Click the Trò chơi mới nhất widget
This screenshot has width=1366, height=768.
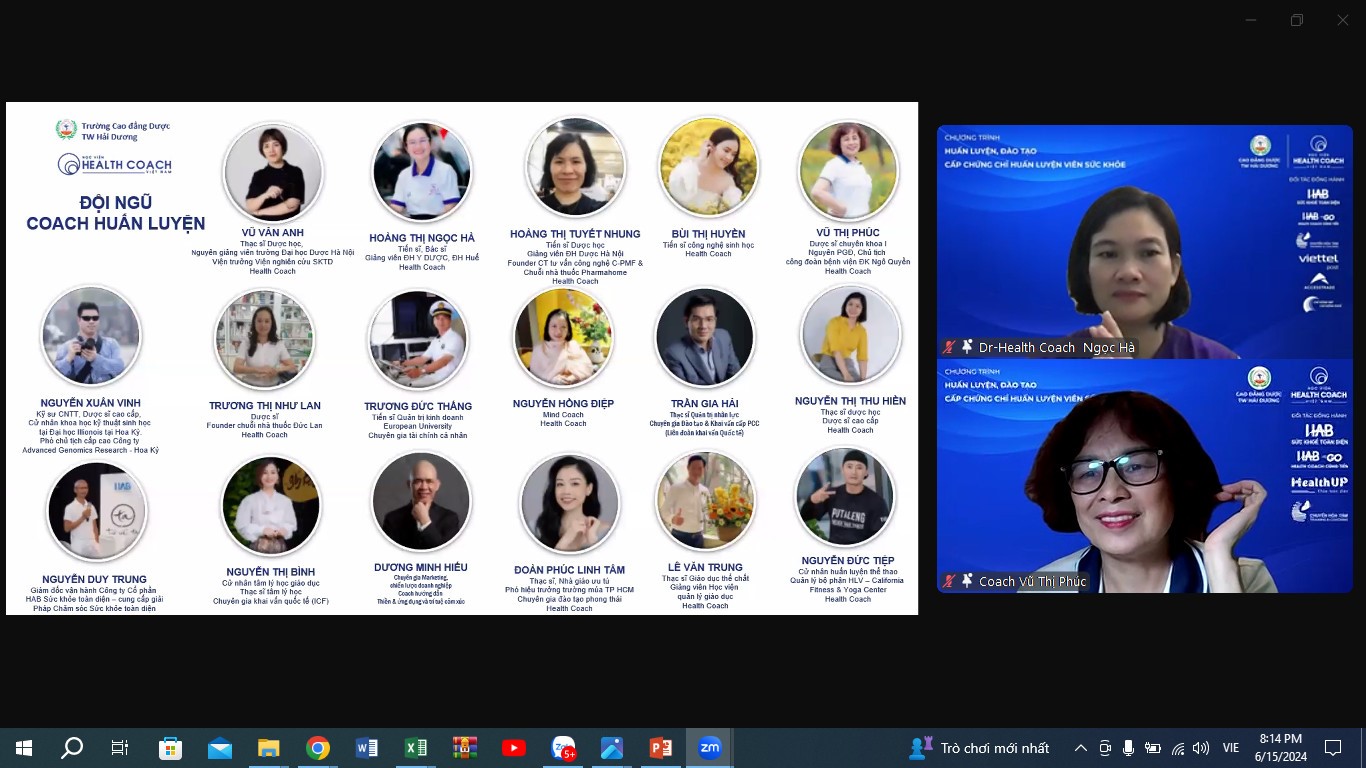pos(980,748)
